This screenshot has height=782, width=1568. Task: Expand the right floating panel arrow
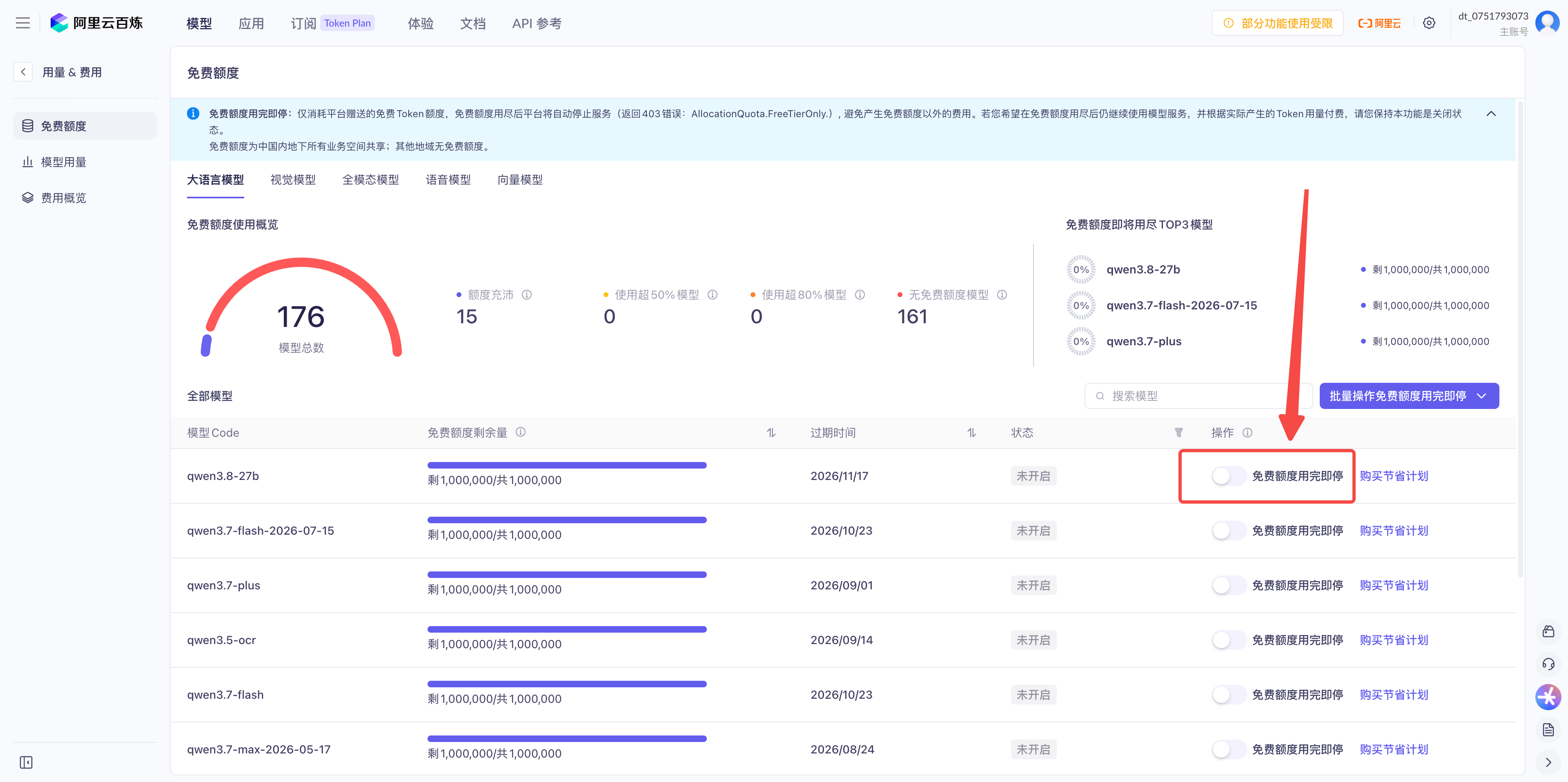click(1548, 762)
